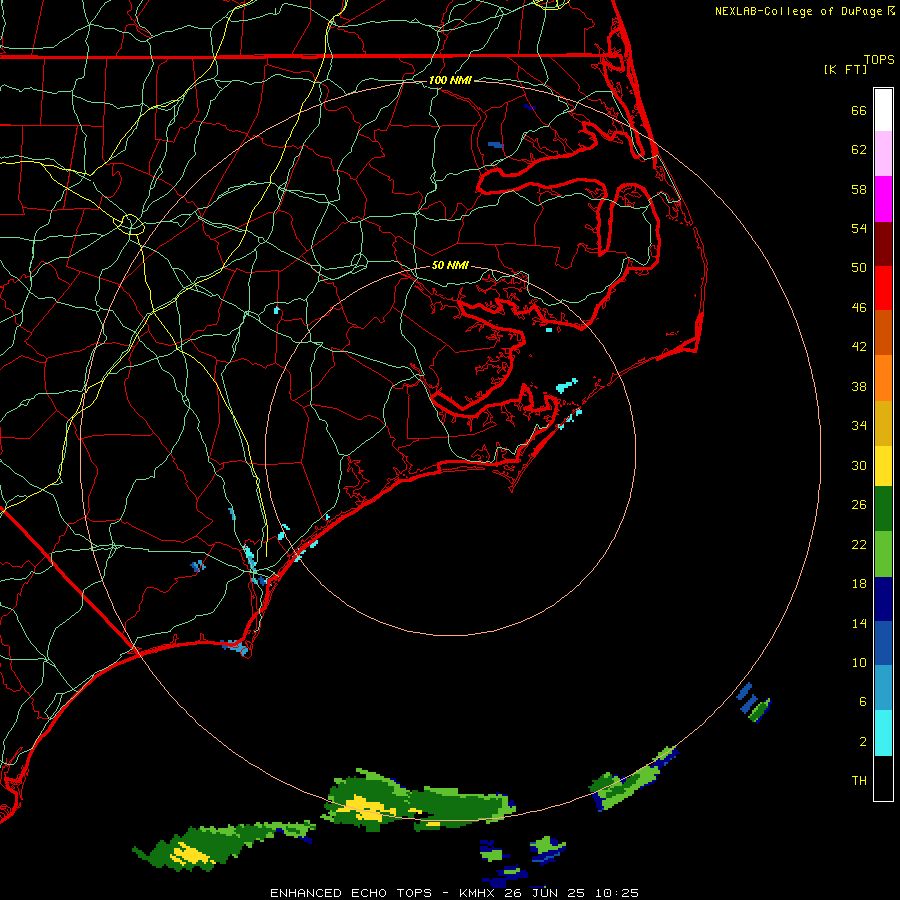
Task: Select the dark red swatch near 54
Action: tap(883, 244)
